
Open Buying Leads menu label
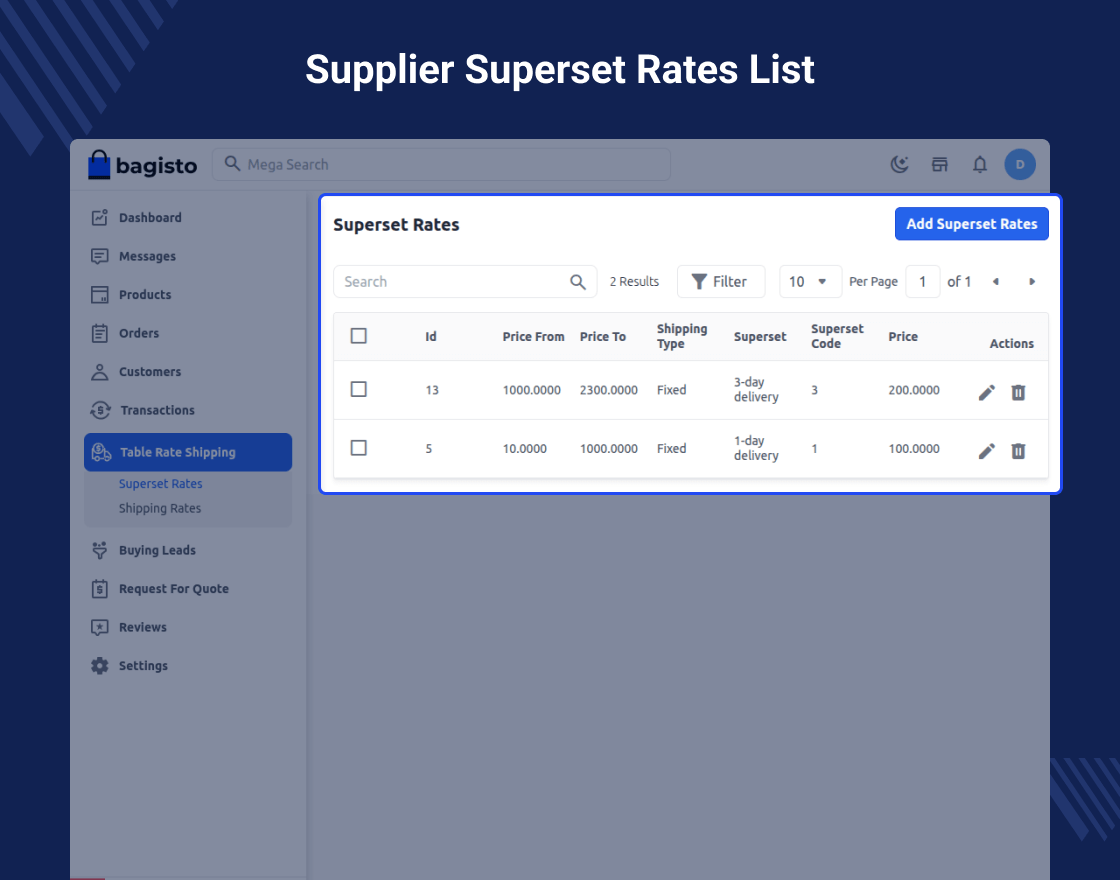pos(157,550)
